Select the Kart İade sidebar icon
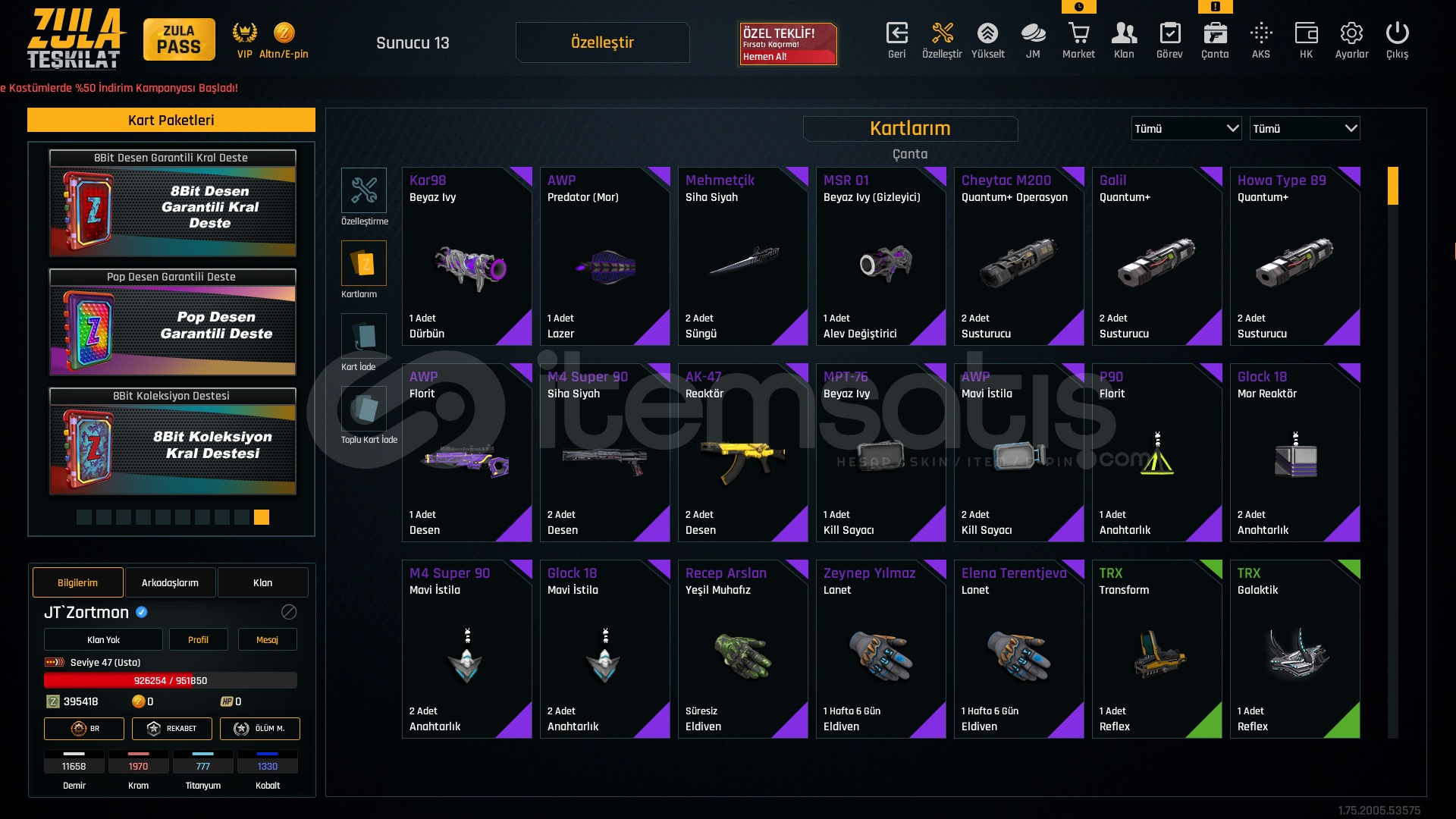Screen dimensions: 1456x819 pyautogui.click(x=364, y=335)
